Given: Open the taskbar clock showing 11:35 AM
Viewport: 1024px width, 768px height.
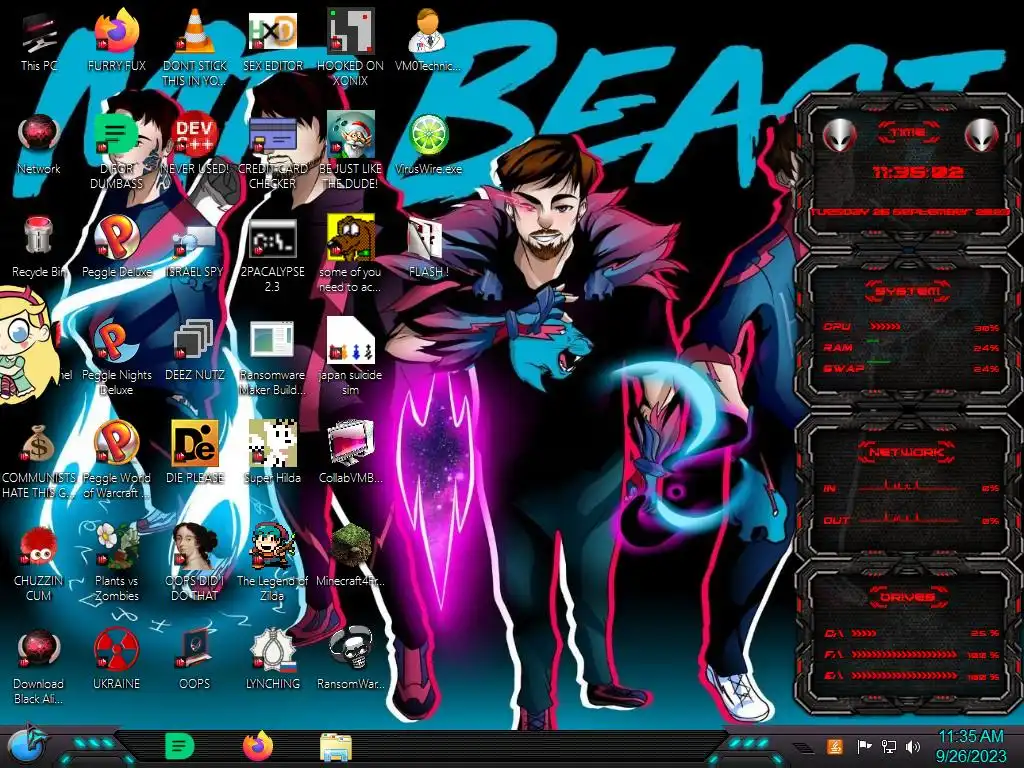Looking at the screenshot, I should [x=971, y=746].
